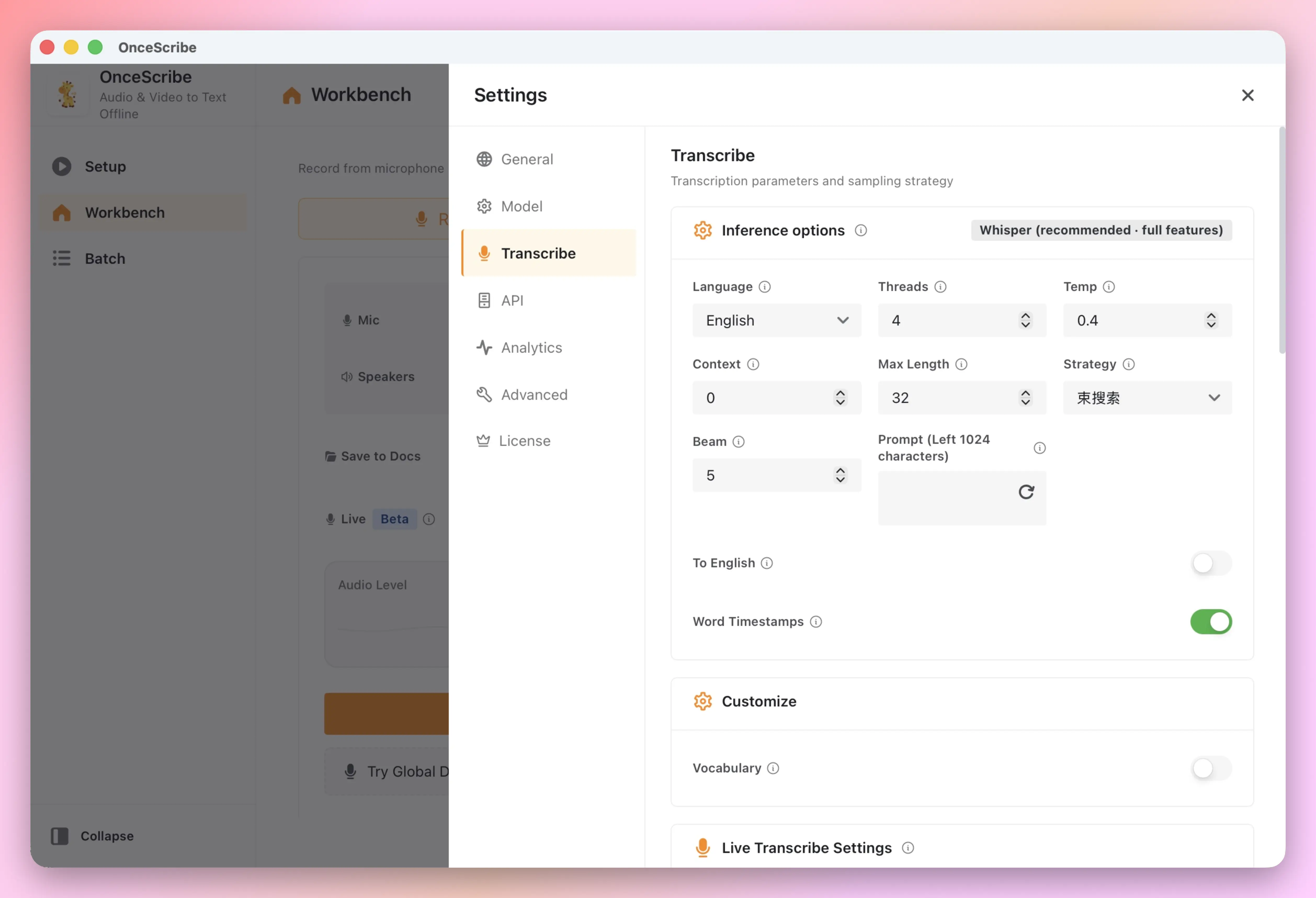Click Save to Docs option
The image size is (1316, 898).
tap(373, 457)
